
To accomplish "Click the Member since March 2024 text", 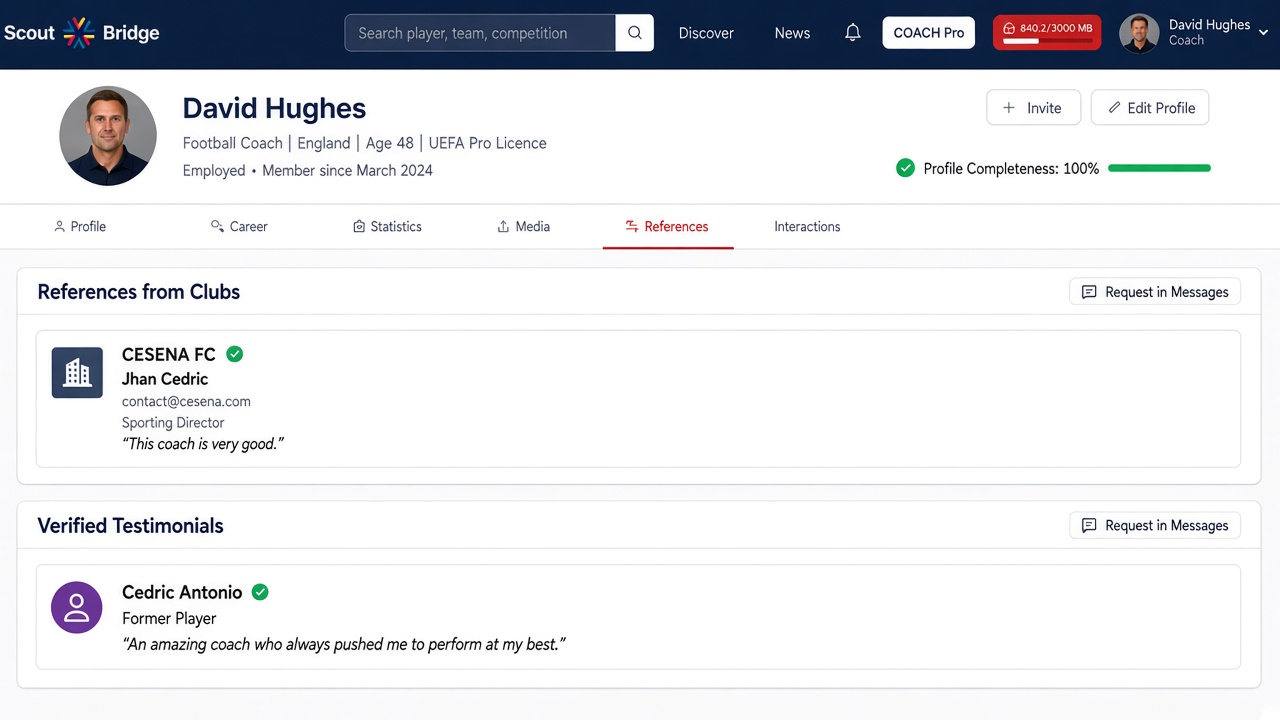I will [347, 171].
